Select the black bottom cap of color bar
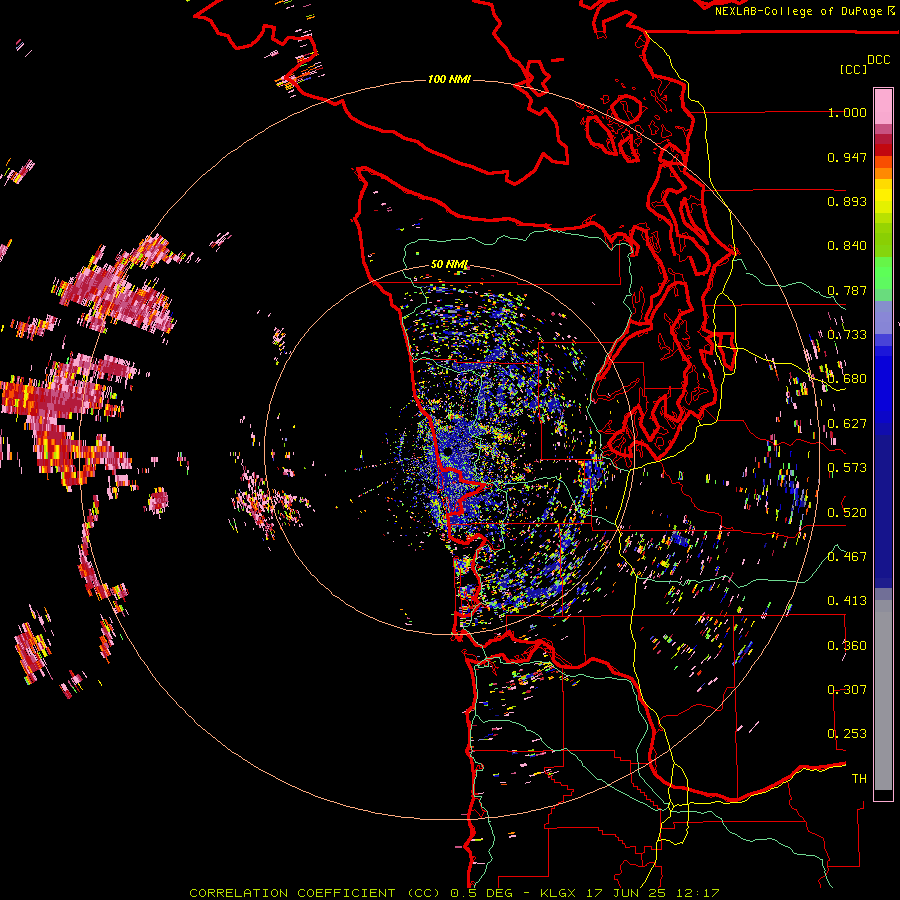This screenshot has width=900, height=900. click(x=883, y=794)
